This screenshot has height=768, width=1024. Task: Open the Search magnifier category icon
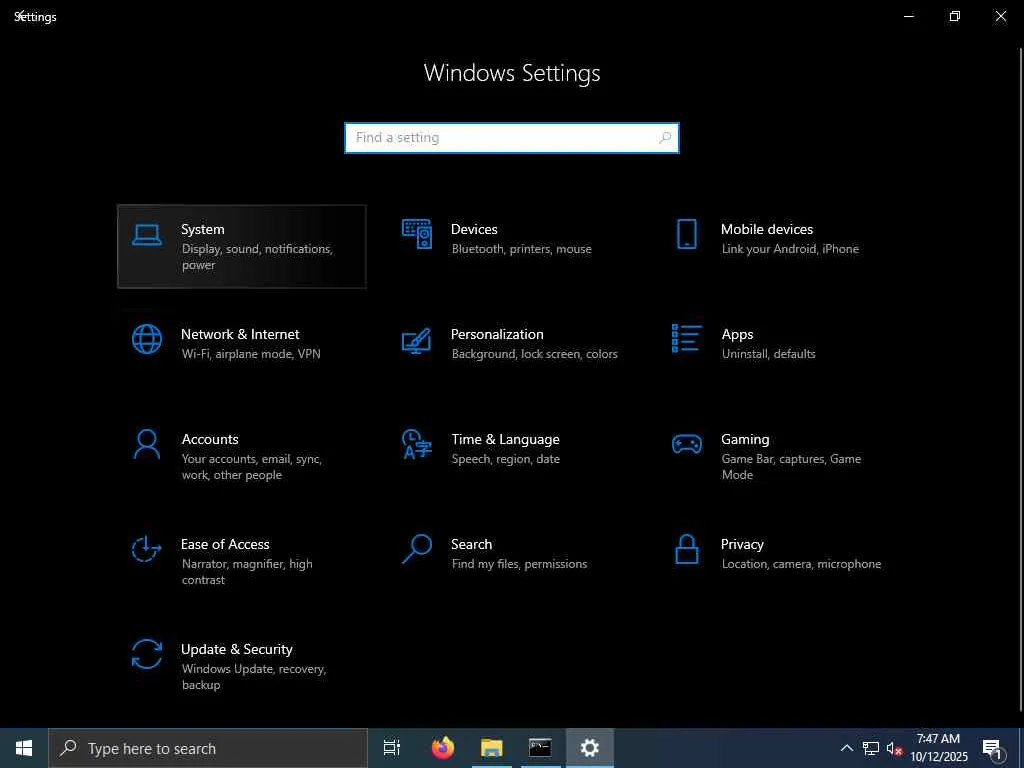click(417, 549)
